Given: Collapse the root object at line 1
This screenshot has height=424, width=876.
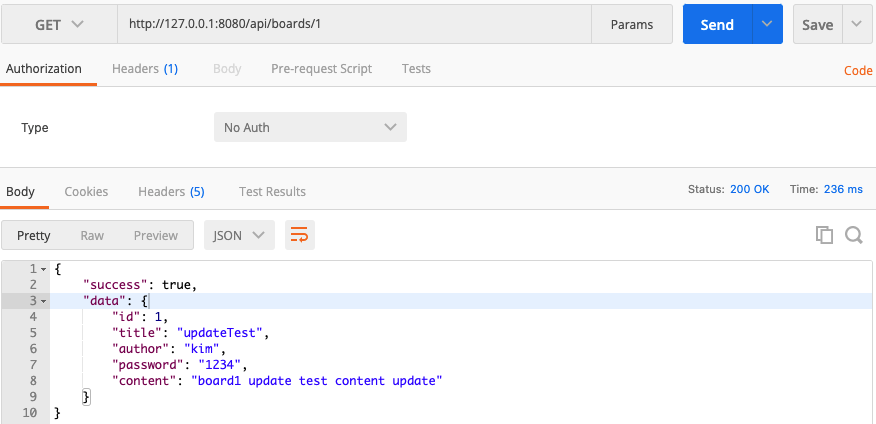Looking at the screenshot, I should 44,270.
